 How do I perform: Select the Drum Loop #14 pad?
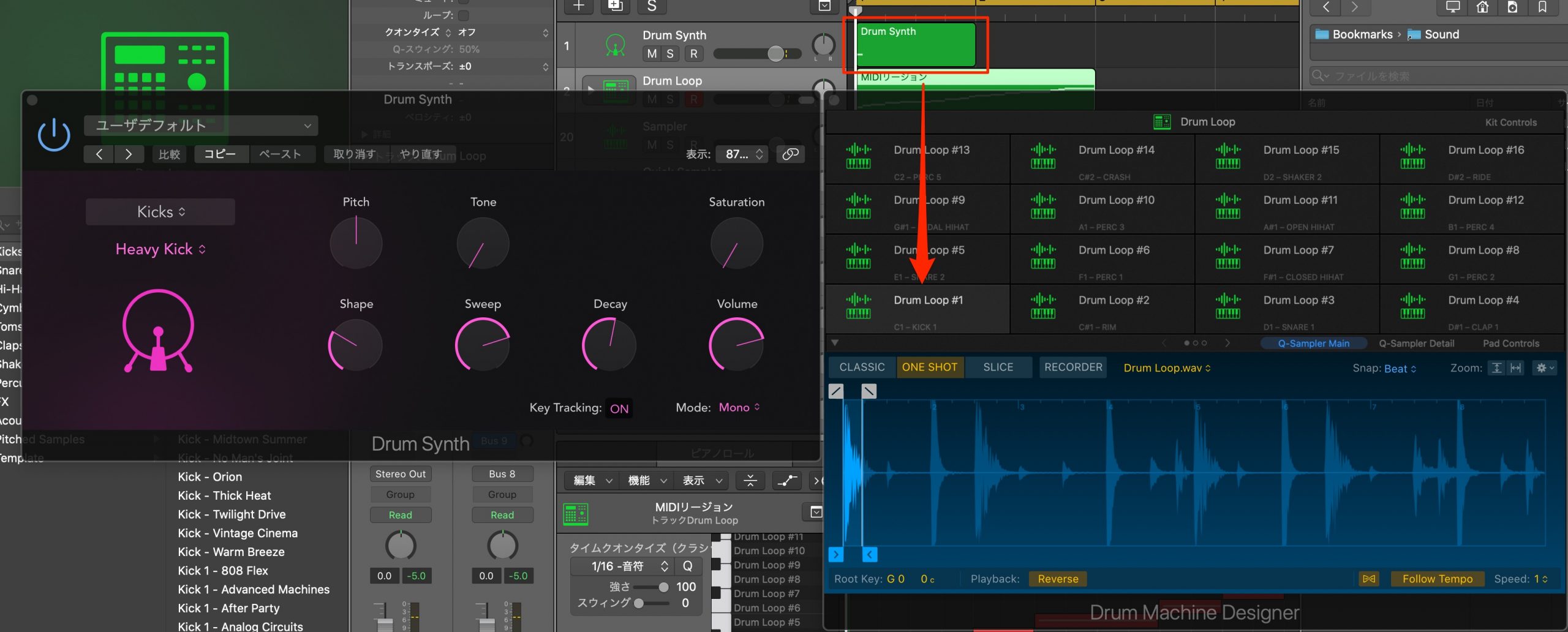(x=1103, y=159)
